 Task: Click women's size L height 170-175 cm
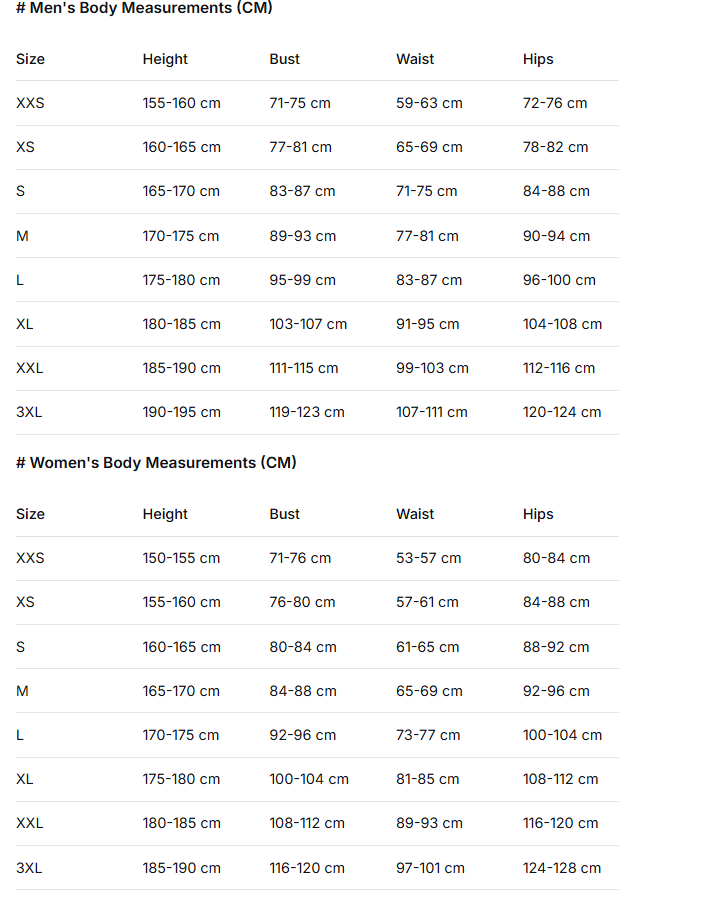(x=181, y=735)
